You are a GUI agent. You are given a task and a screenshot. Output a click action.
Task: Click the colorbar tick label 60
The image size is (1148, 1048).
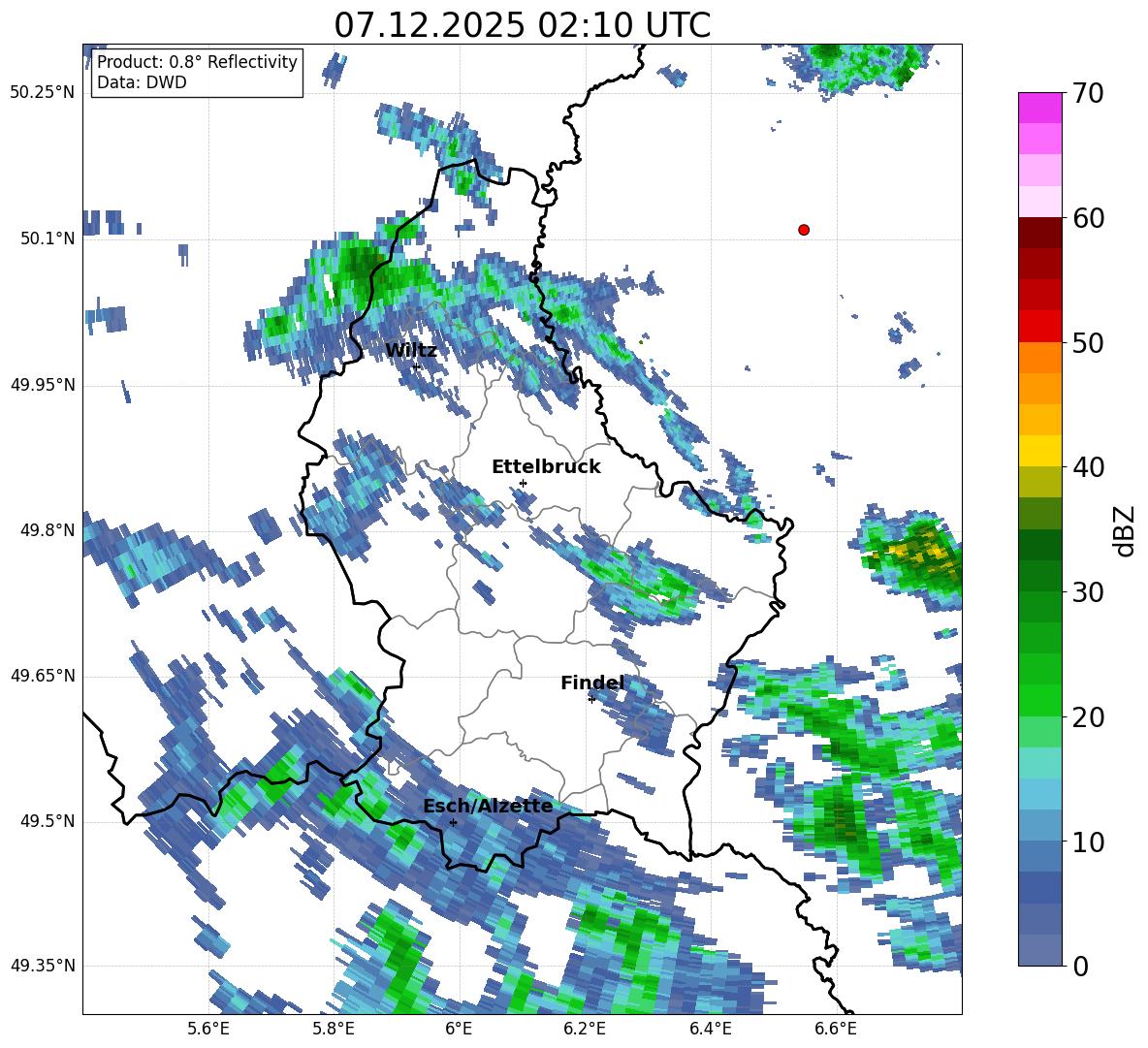click(1088, 218)
